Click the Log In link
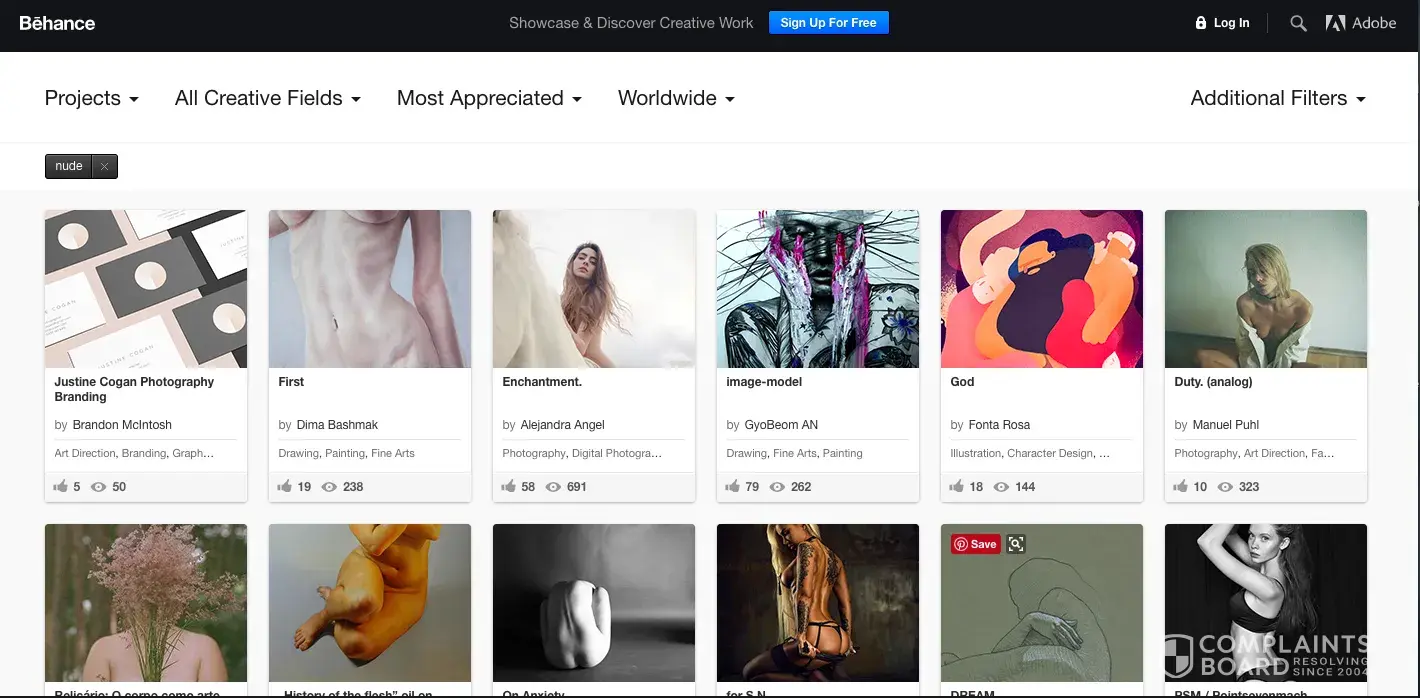The image size is (1420, 698). click(x=1222, y=23)
